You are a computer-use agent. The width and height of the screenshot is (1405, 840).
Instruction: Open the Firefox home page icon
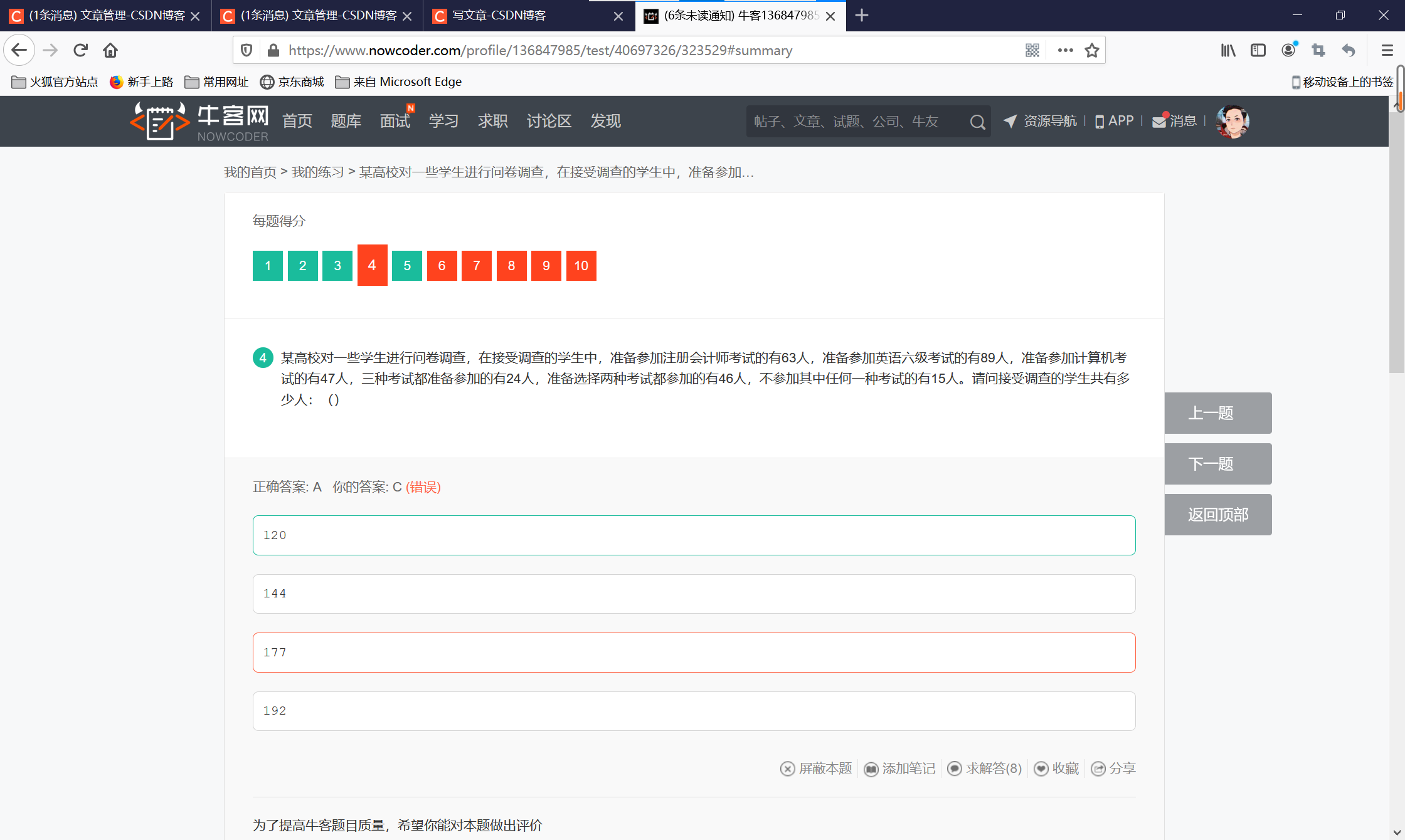[x=110, y=50]
